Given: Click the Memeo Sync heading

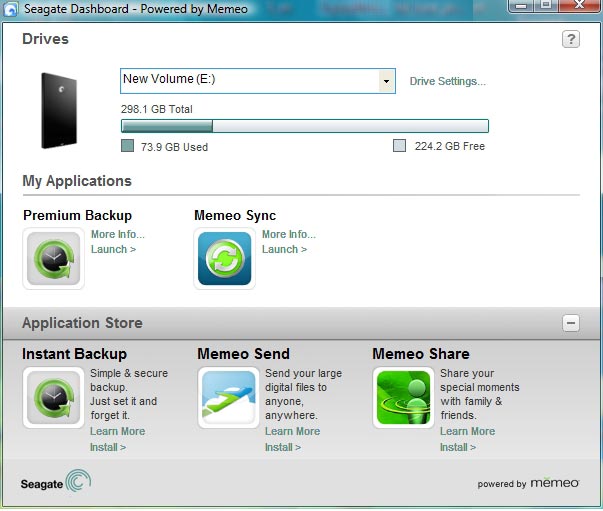Looking at the screenshot, I should [x=235, y=215].
